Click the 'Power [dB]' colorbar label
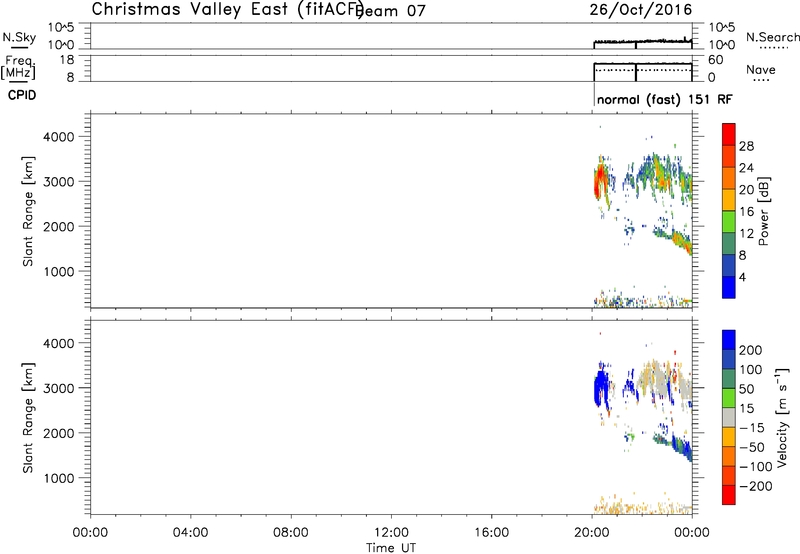Image resolution: width=800 pixels, height=554 pixels. (764, 211)
